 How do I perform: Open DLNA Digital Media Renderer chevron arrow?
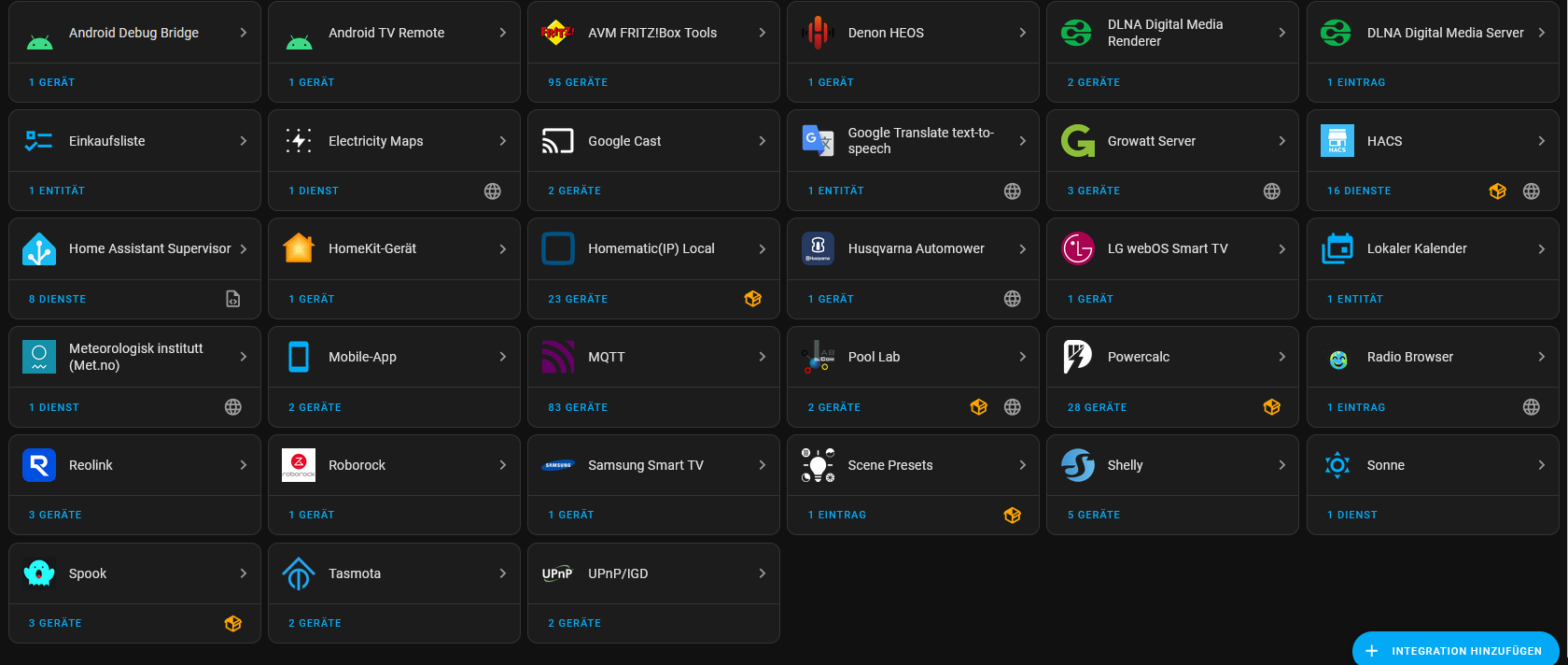tap(1282, 33)
